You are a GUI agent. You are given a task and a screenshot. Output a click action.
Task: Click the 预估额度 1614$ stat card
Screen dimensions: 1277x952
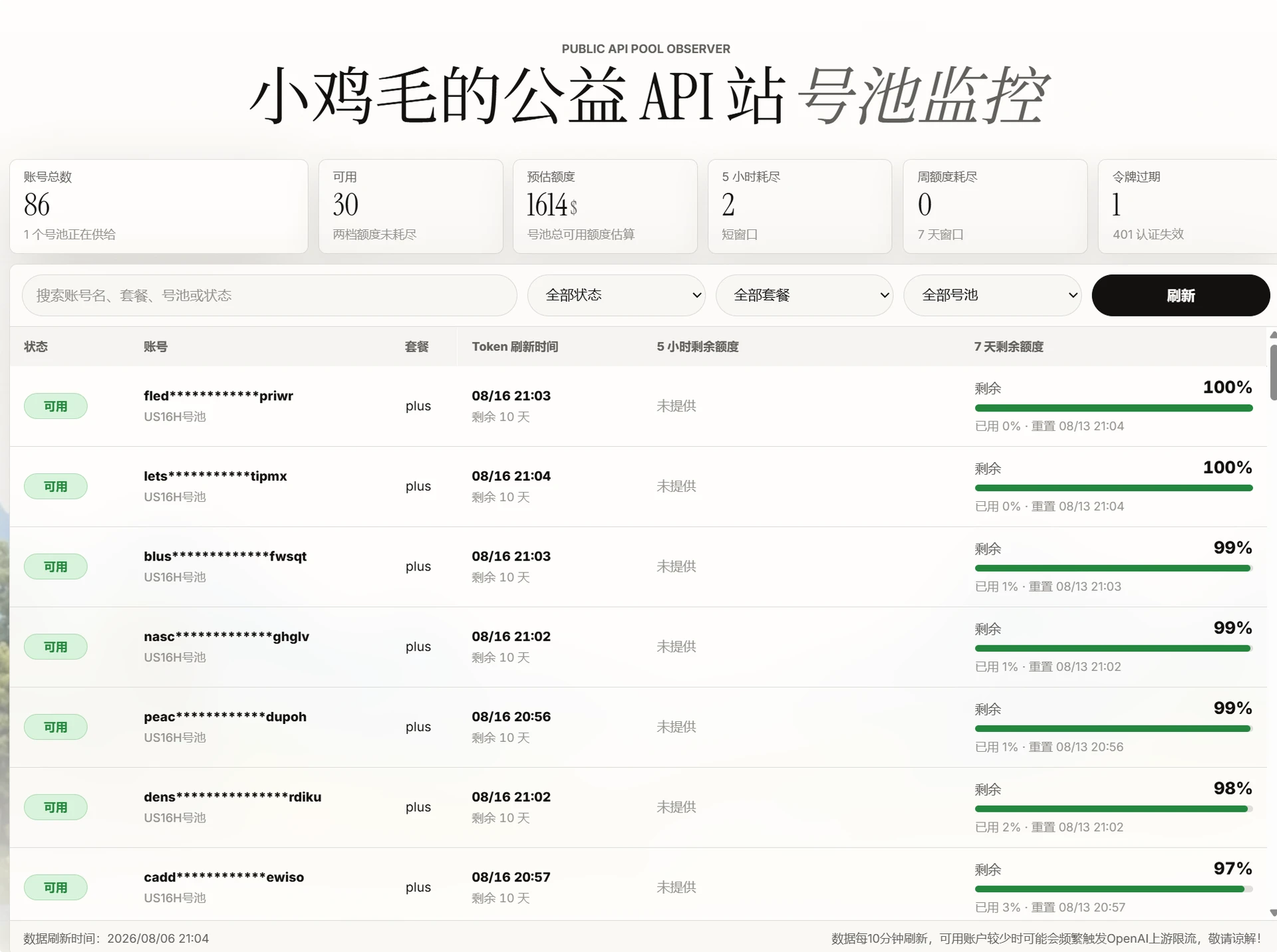coord(605,206)
